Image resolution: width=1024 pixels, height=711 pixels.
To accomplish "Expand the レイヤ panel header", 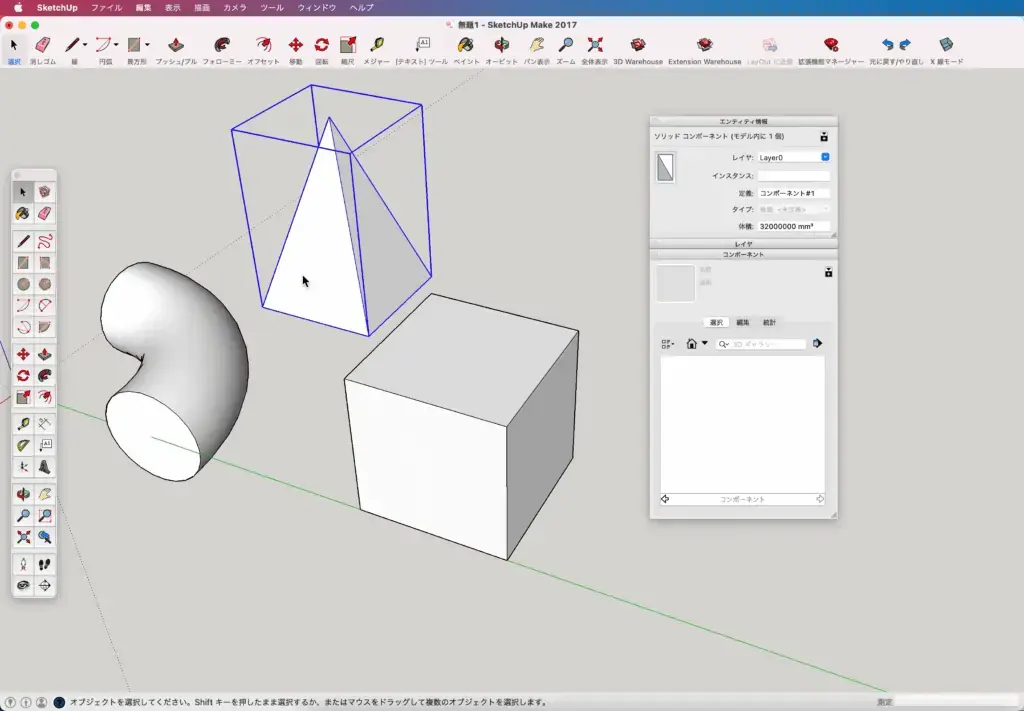I will 743,244.
